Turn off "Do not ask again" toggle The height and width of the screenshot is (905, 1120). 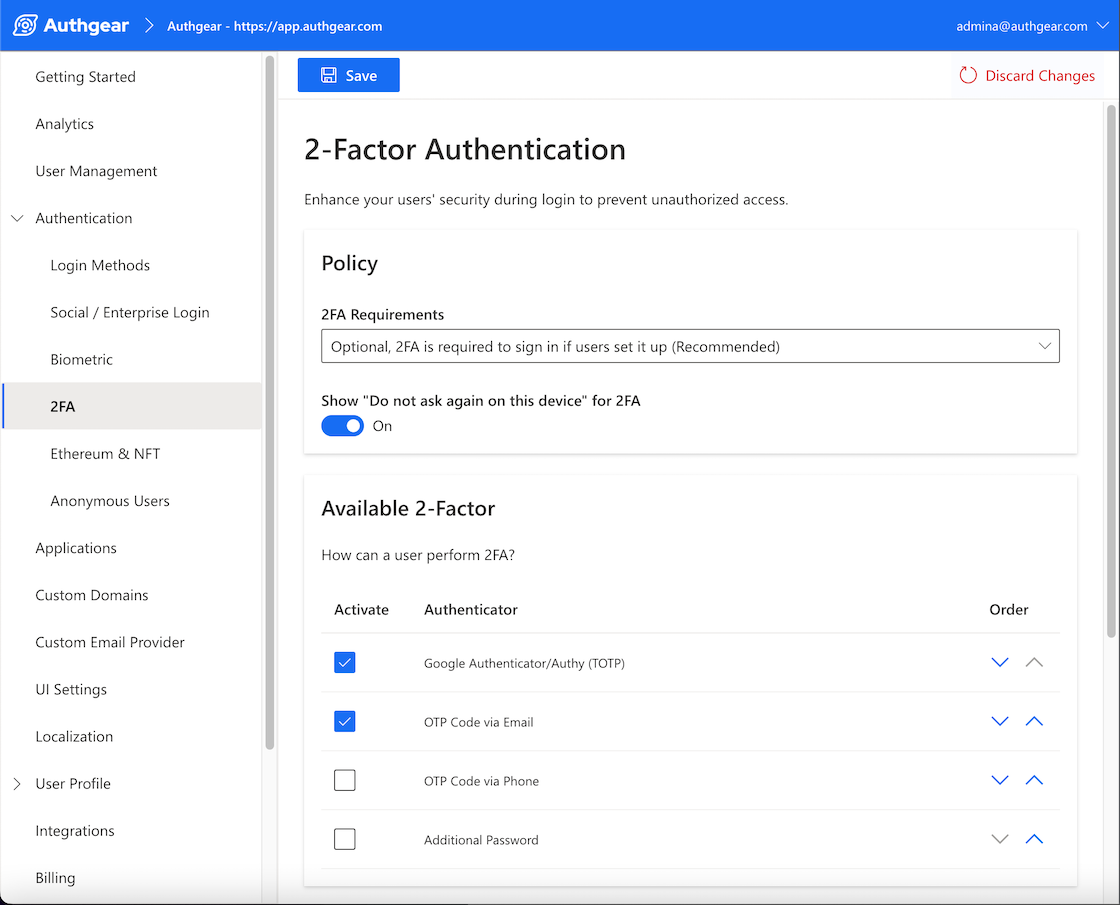tap(342, 426)
